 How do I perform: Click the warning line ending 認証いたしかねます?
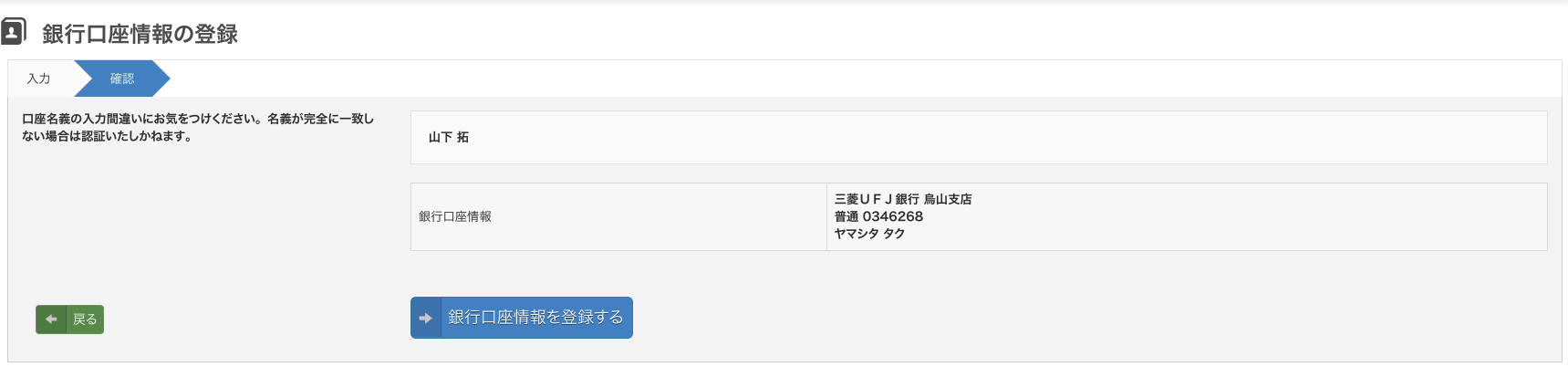[x=107, y=136]
